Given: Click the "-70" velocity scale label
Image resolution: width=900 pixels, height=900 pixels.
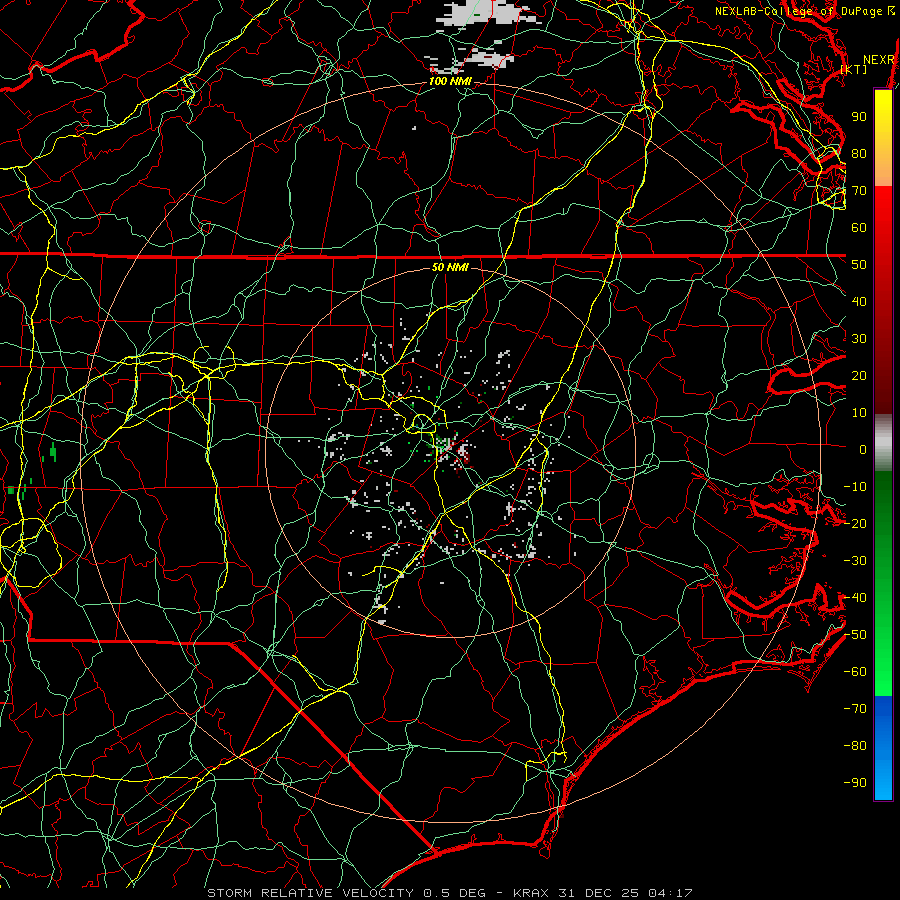Looking at the screenshot, I should click(855, 709).
